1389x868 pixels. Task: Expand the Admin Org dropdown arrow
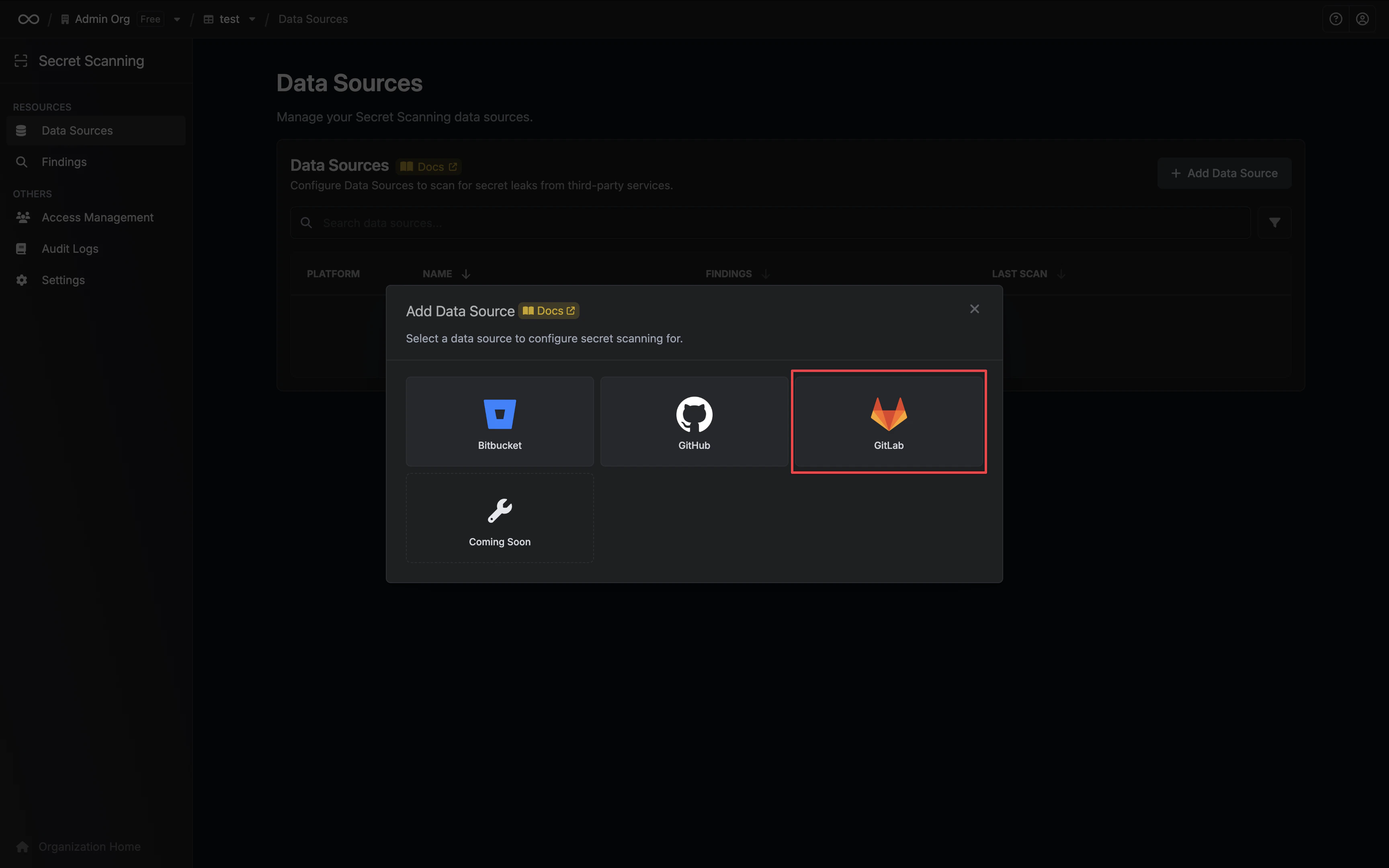[x=177, y=19]
